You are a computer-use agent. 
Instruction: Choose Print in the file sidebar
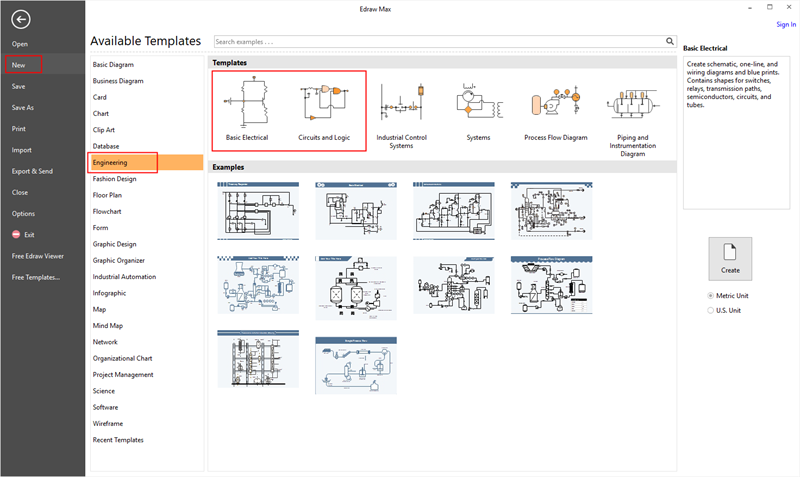click(18, 129)
